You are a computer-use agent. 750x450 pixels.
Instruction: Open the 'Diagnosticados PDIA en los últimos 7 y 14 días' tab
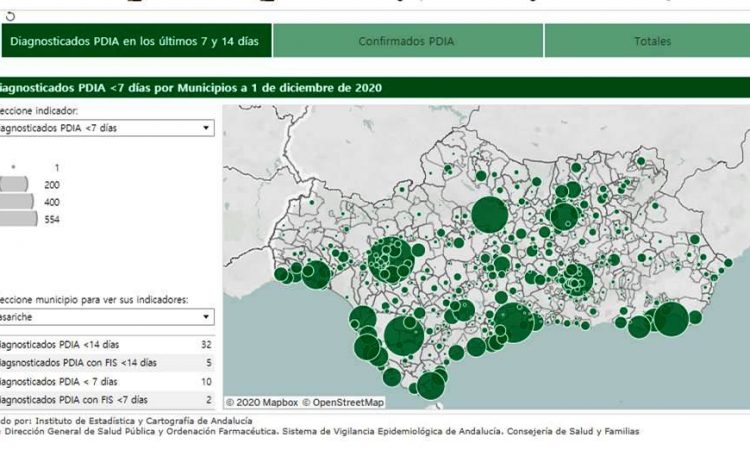click(136, 41)
